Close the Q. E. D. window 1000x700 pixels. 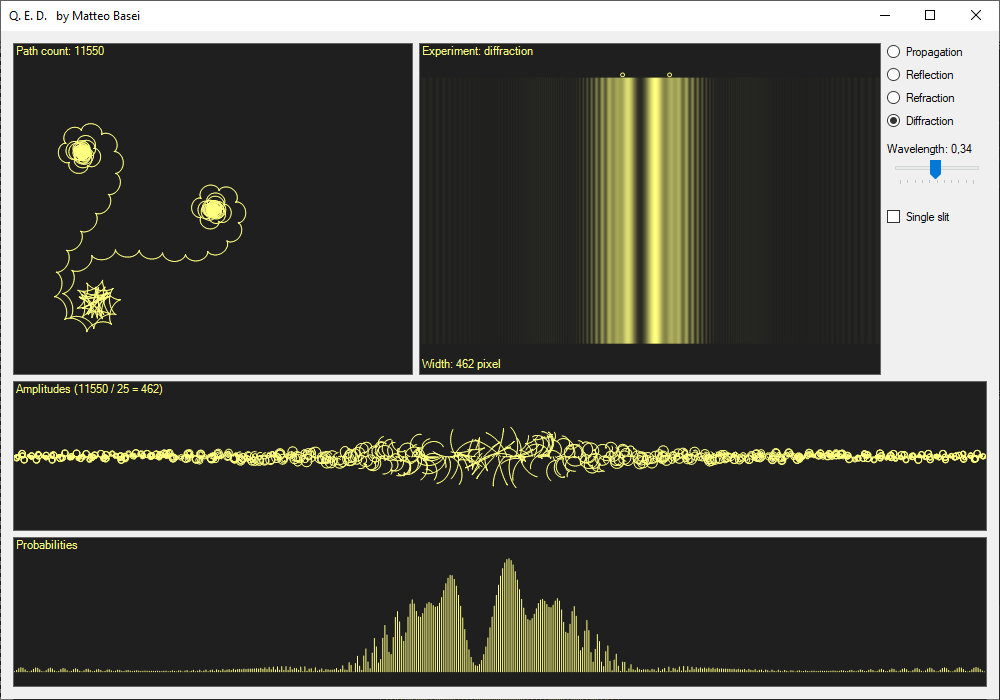click(x=976, y=15)
